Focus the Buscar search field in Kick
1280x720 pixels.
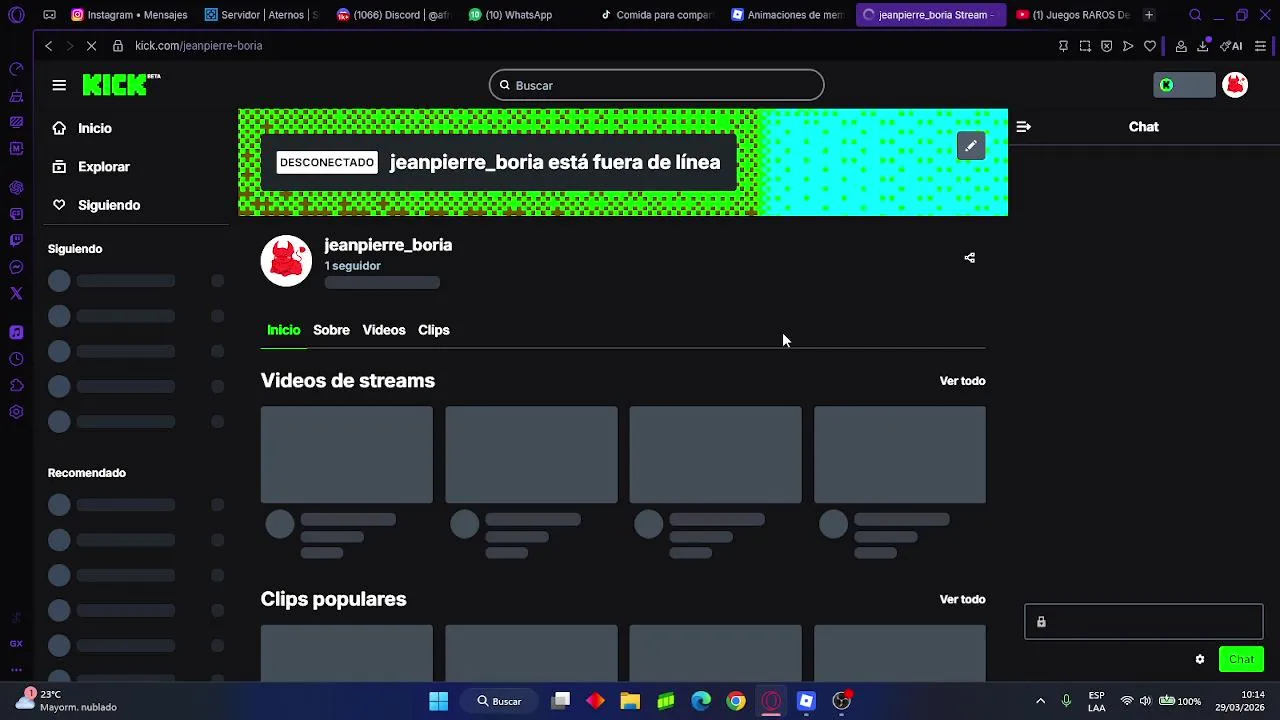tap(656, 85)
